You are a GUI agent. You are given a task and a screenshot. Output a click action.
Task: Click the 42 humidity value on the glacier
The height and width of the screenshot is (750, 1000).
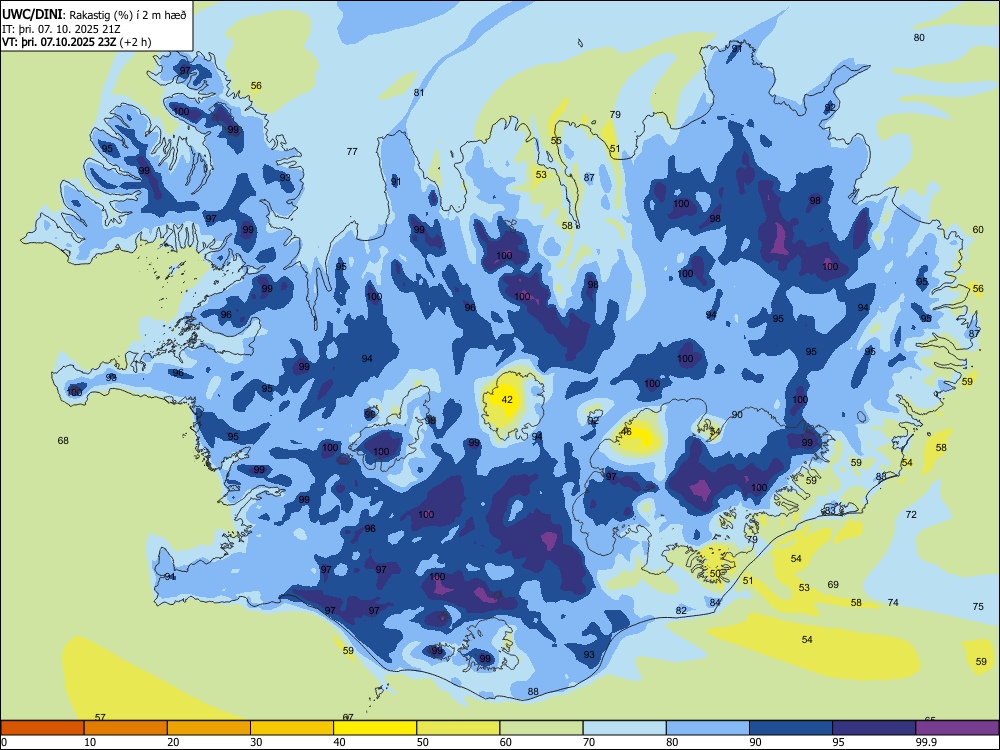(x=508, y=400)
